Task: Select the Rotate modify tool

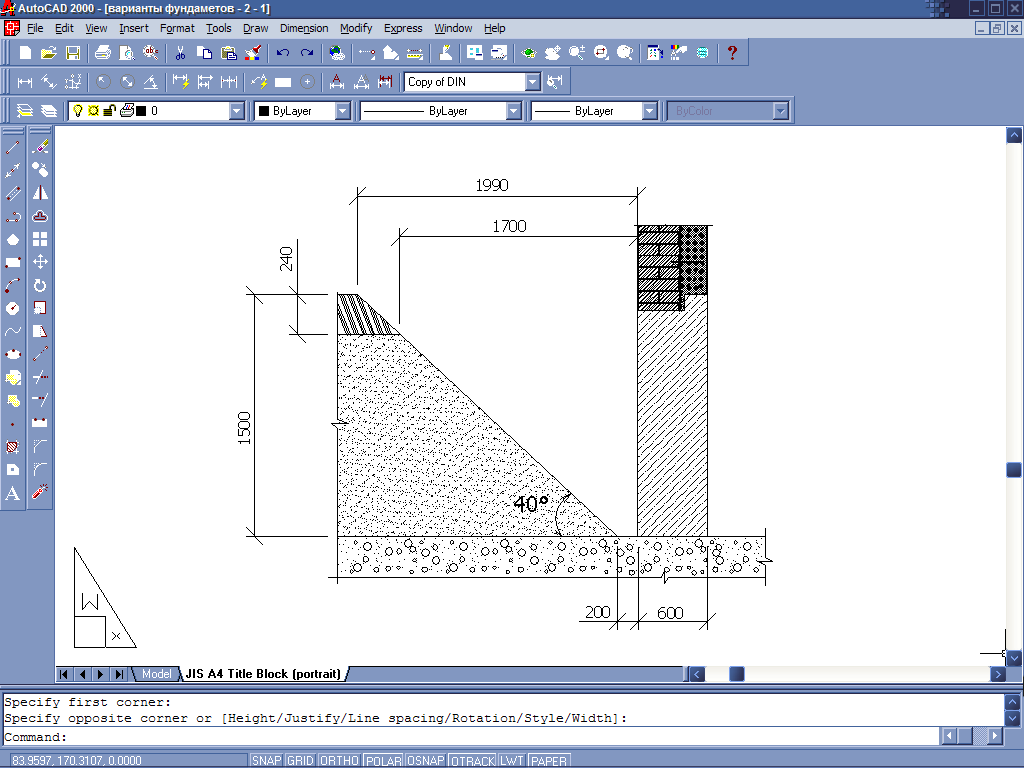Action: (x=41, y=285)
